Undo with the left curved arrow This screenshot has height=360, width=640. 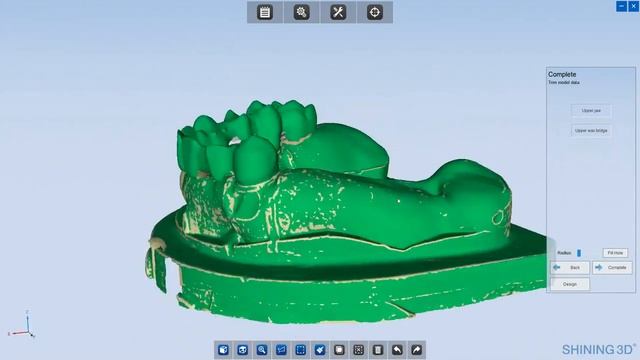coord(397,350)
